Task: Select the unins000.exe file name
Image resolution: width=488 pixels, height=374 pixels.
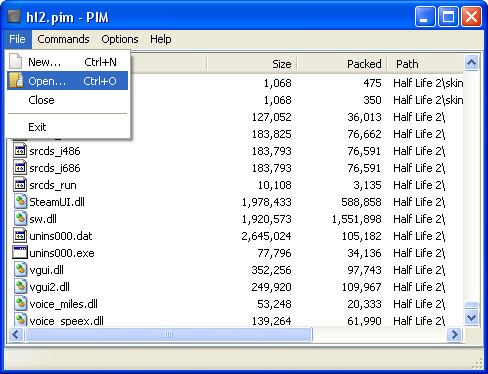Action: [x=62, y=253]
